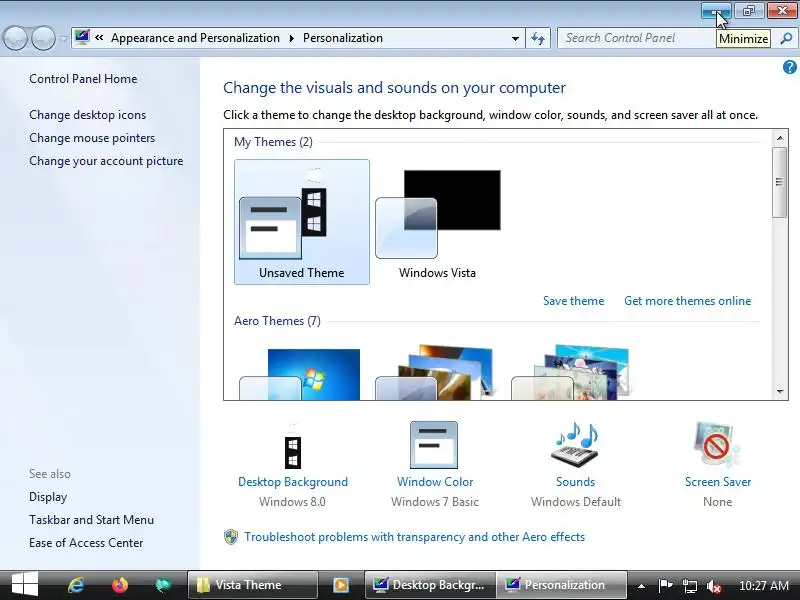
Task: Click the theme list scrollbar thumb
Action: point(780,182)
